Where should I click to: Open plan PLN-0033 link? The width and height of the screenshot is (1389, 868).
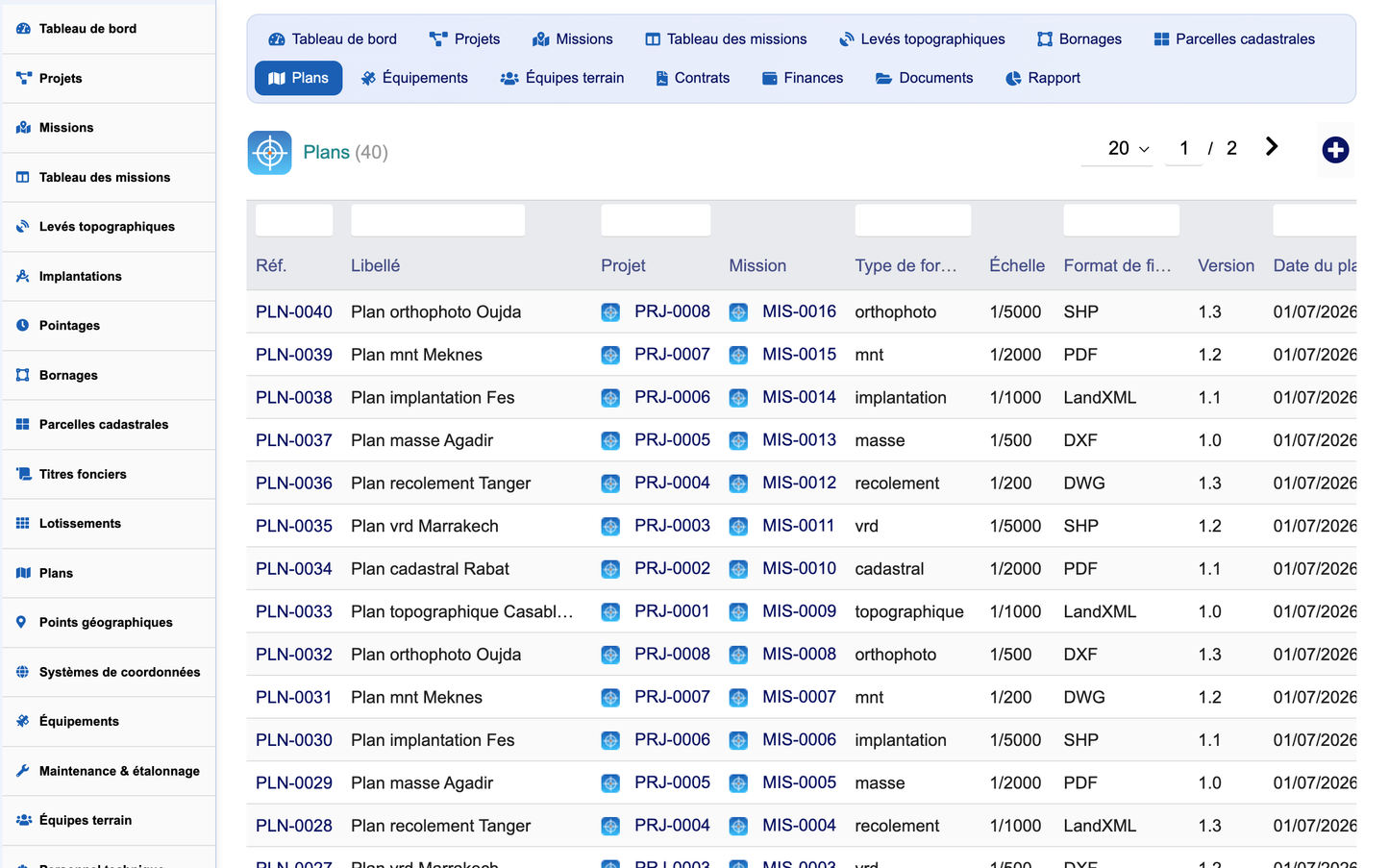coord(294,612)
